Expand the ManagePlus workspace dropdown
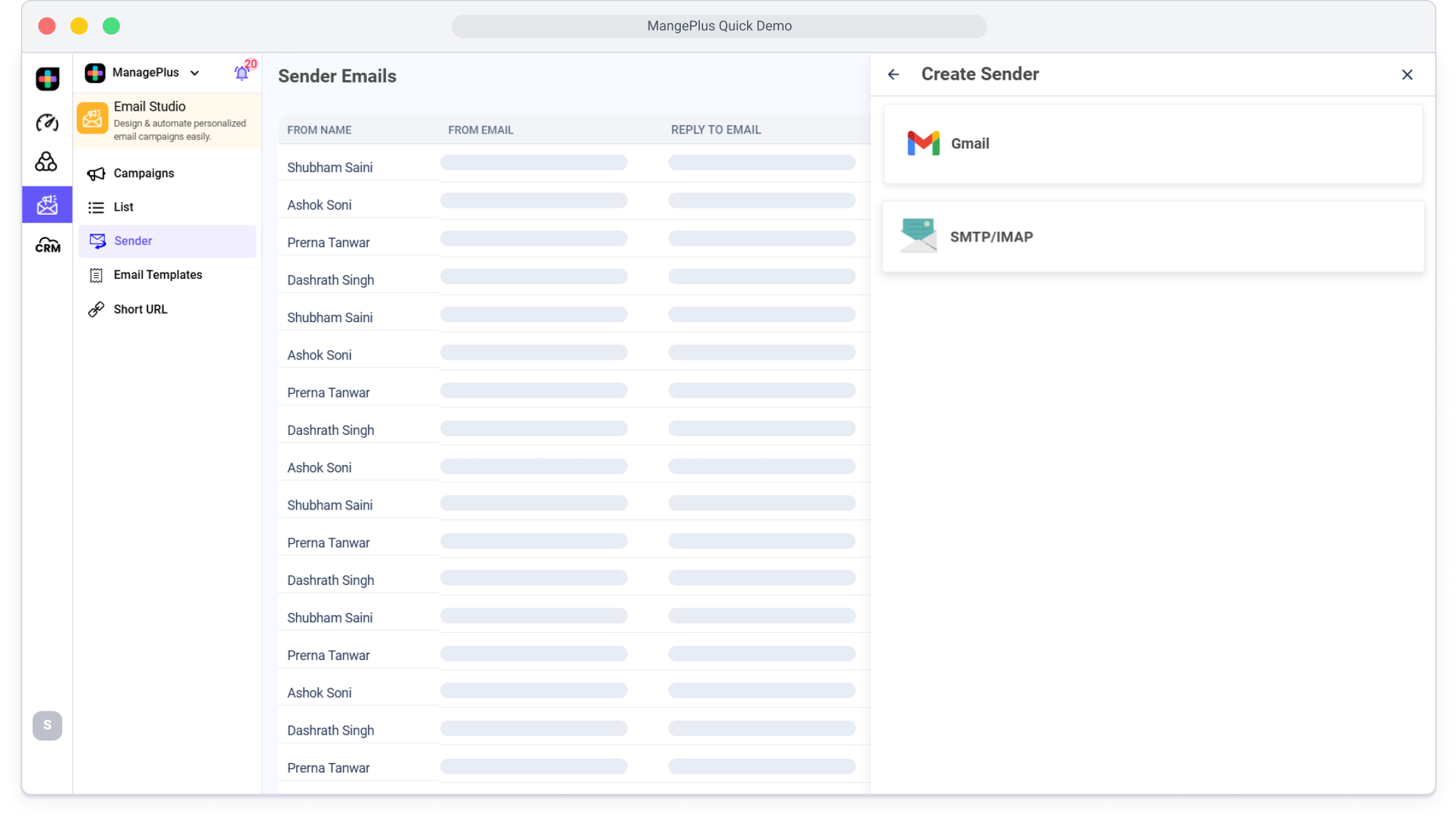 point(195,73)
